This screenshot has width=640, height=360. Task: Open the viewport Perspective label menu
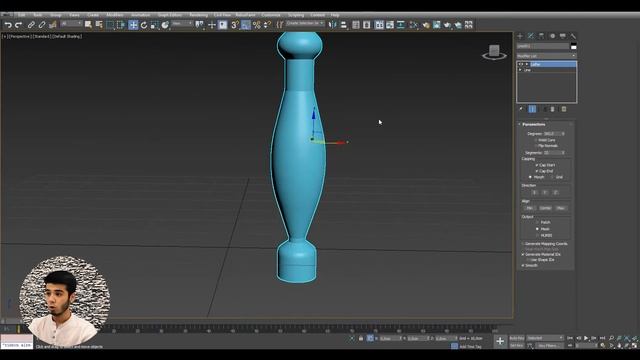(19, 36)
